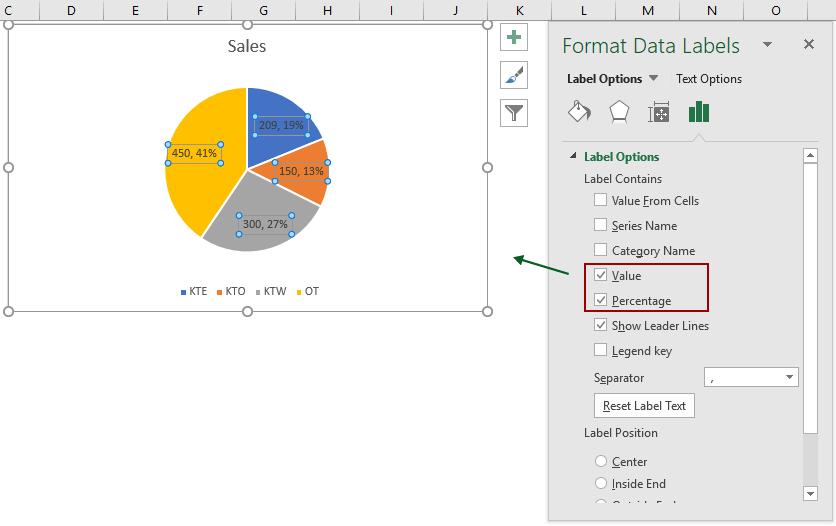This screenshot has height=526, width=836.
Task: Open the Chart Styles brush icon
Action: point(514,75)
